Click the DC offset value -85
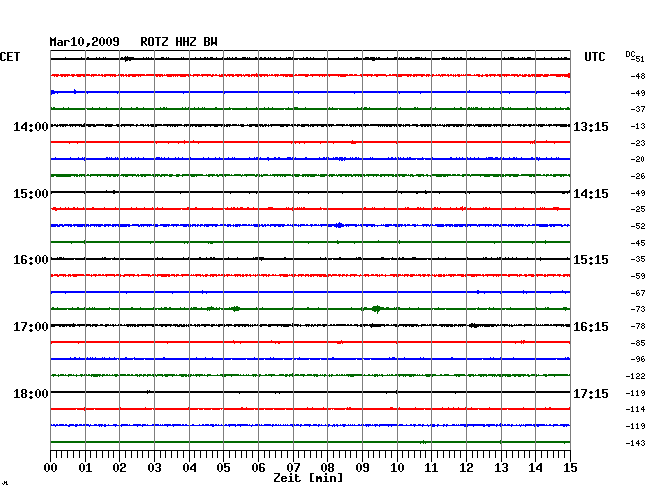This screenshot has height=494, width=650. [638, 344]
